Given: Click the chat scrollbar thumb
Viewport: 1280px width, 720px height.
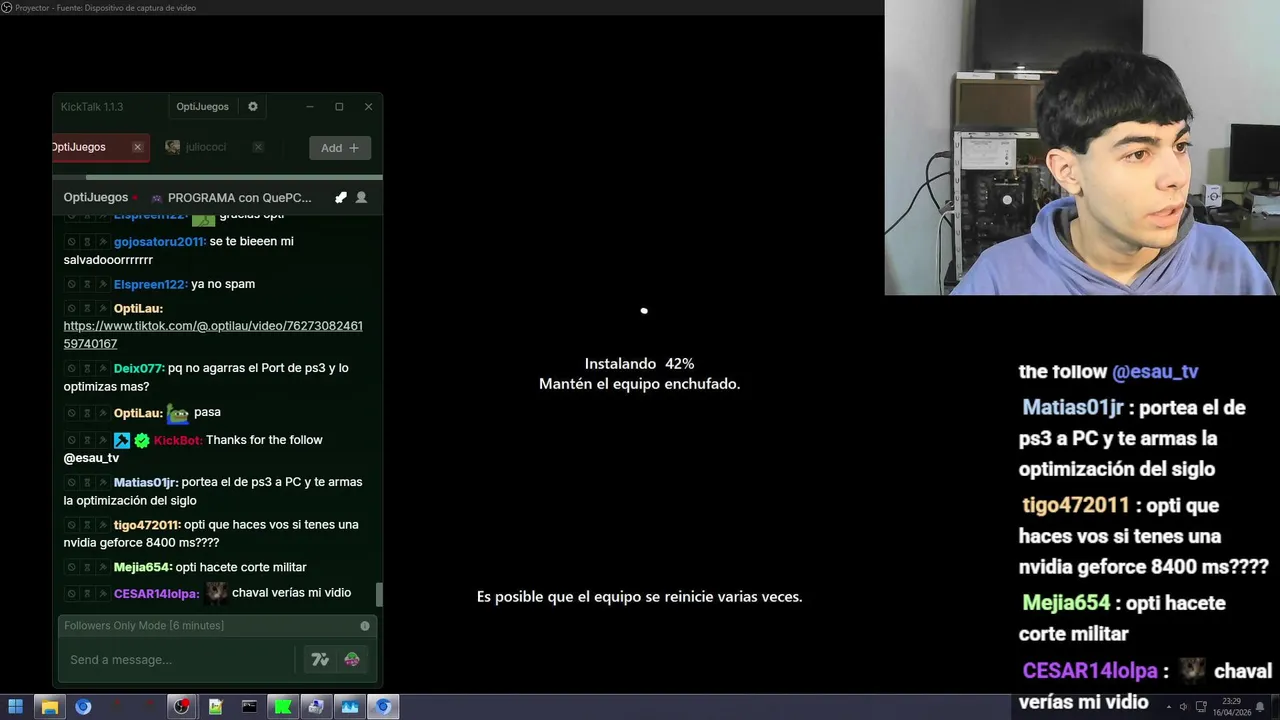Looking at the screenshot, I should pos(378,594).
